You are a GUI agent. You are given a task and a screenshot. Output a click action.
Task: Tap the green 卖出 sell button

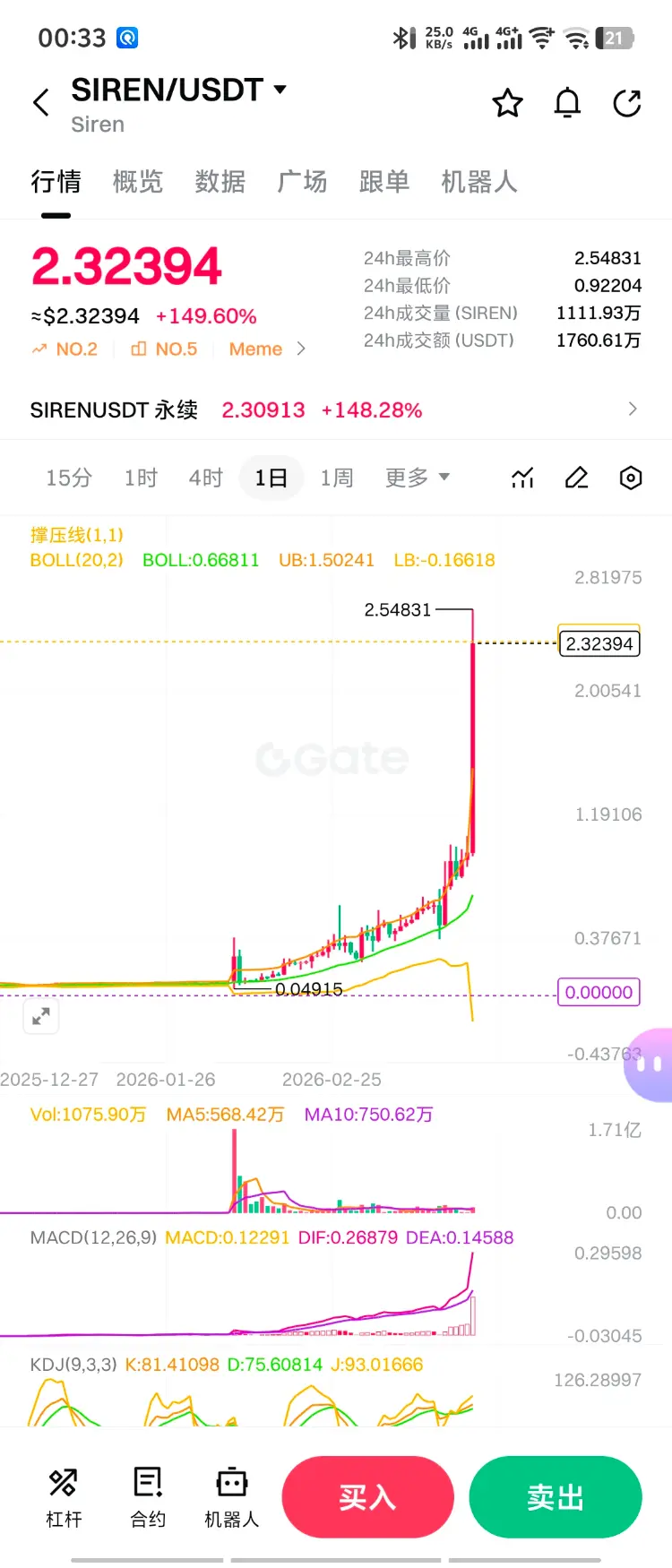[556, 1497]
